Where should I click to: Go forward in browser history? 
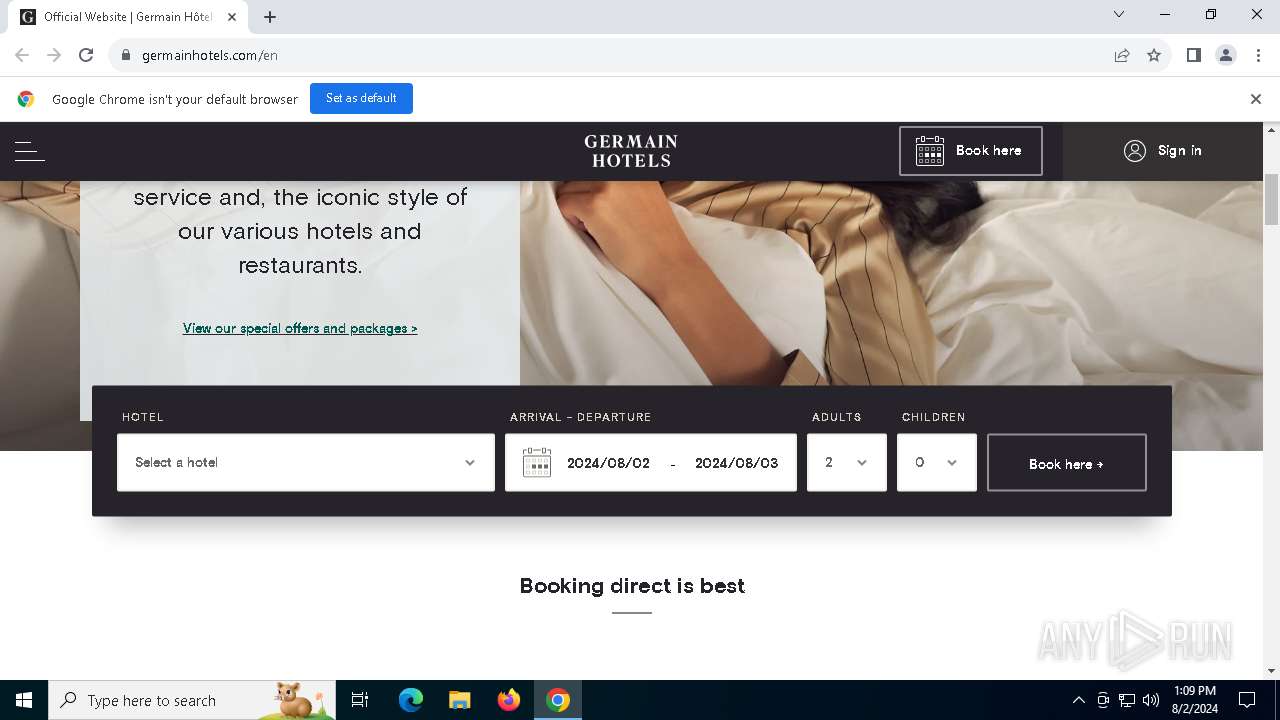(x=54, y=55)
